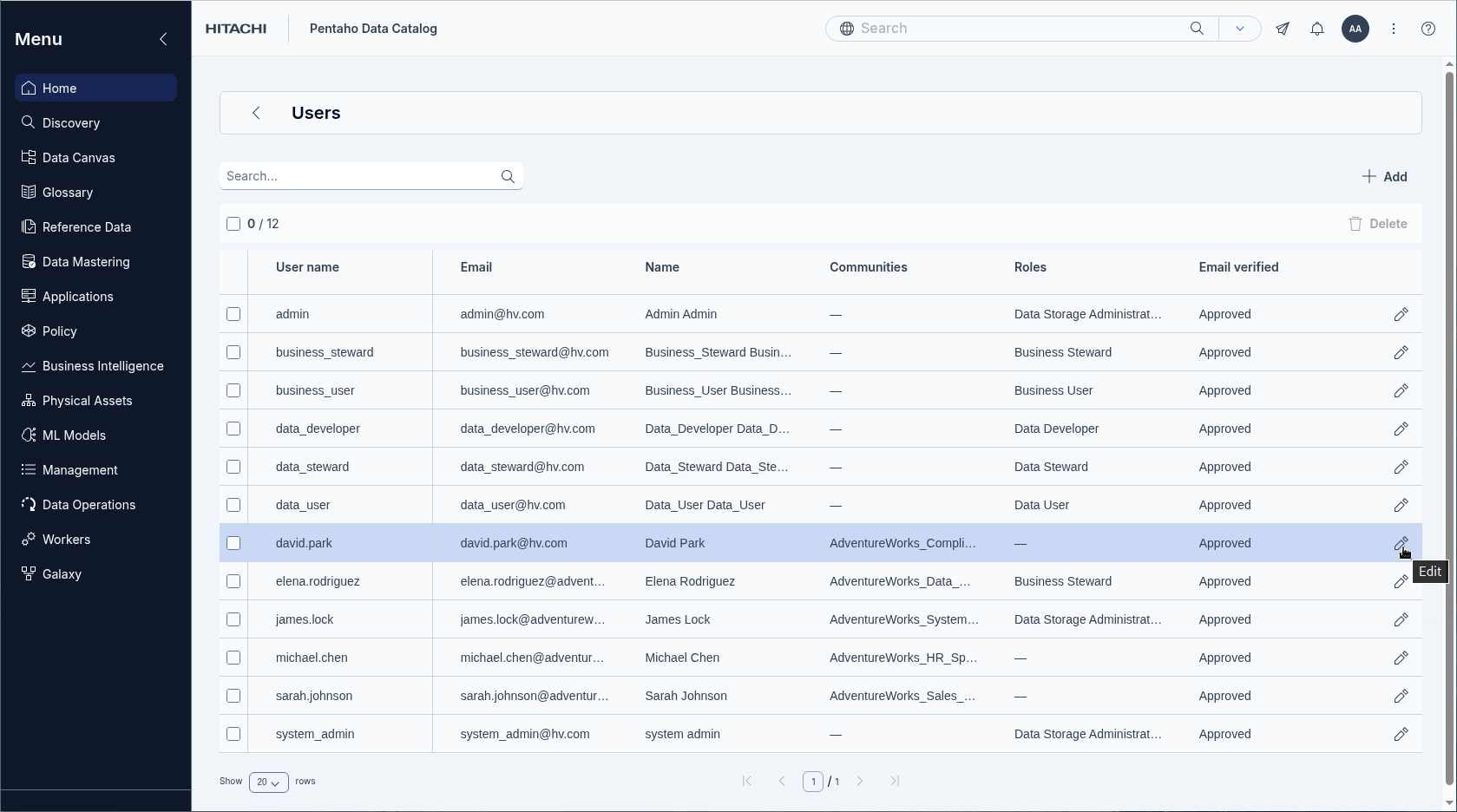This screenshot has width=1457, height=812.
Task: Select the david.park row checkbox
Action: pos(233,543)
